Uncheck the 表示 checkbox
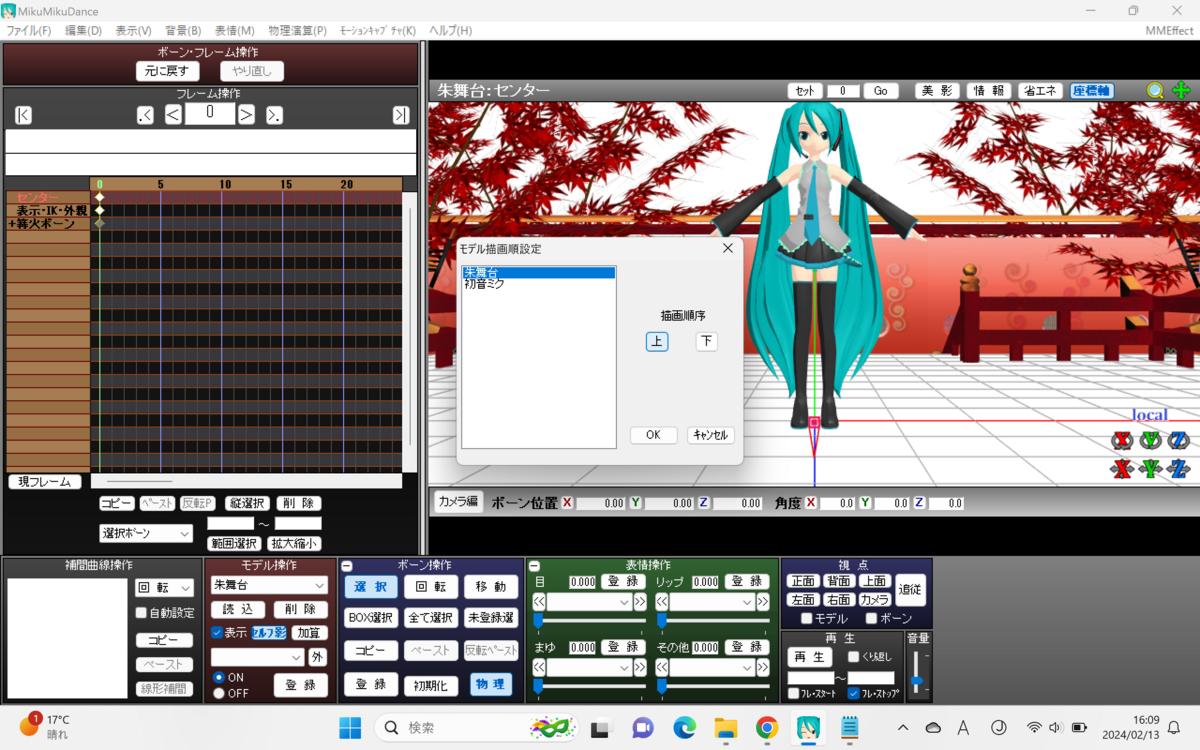1200x750 pixels. pyautogui.click(x=217, y=632)
